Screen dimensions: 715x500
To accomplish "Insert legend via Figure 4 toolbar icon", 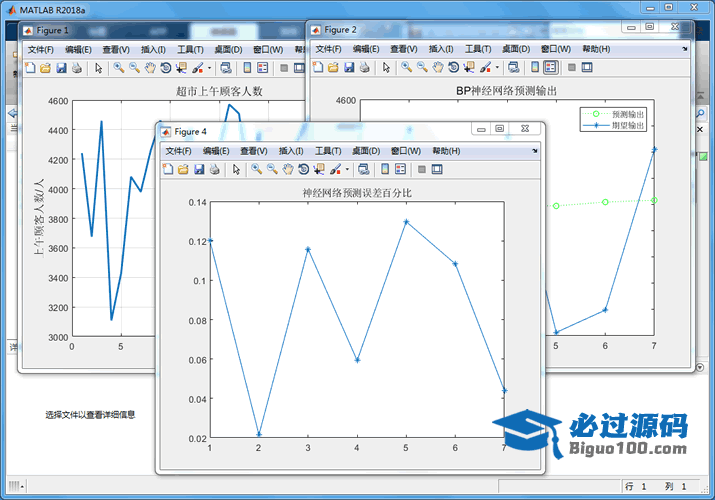I will tap(400, 170).
